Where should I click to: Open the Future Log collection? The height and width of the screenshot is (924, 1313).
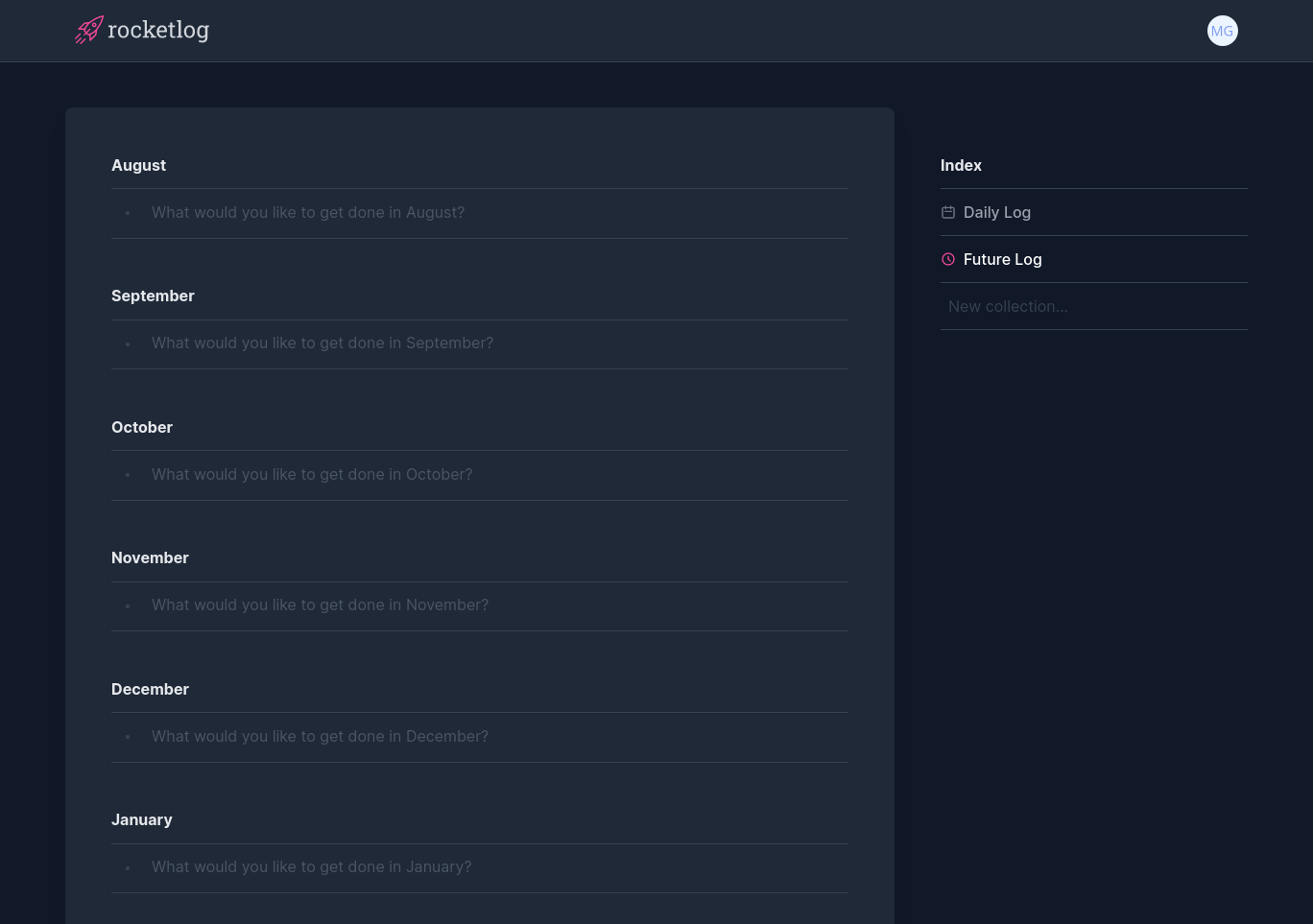(x=1094, y=259)
